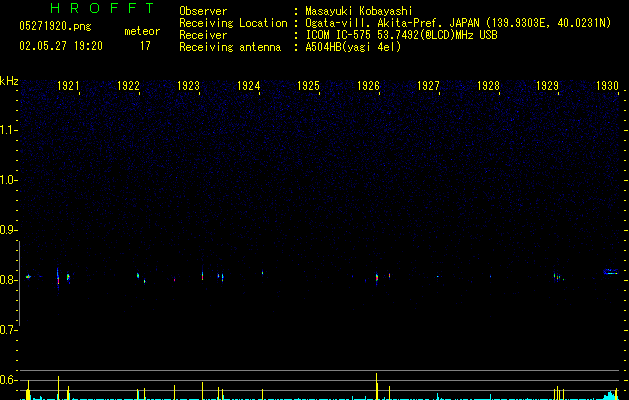
Task: Click the 0.8 frequency axis label
Action: tap(7, 280)
